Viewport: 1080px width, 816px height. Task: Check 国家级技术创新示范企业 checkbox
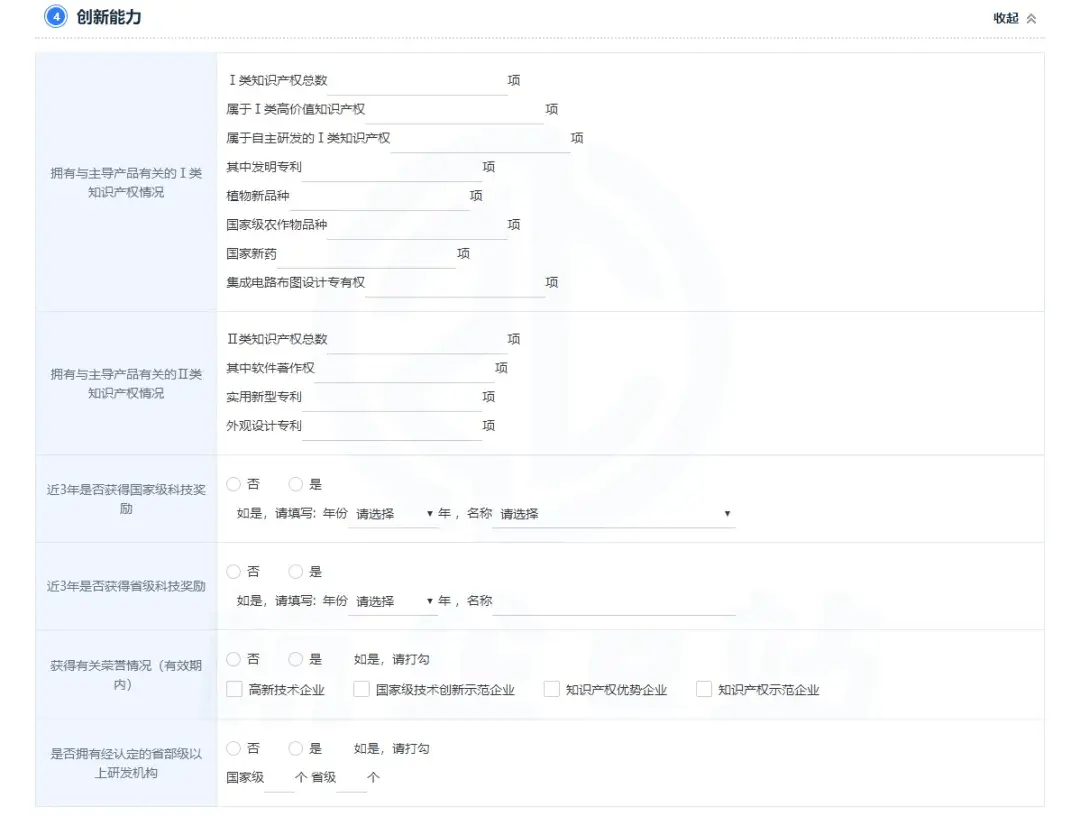click(361, 689)
